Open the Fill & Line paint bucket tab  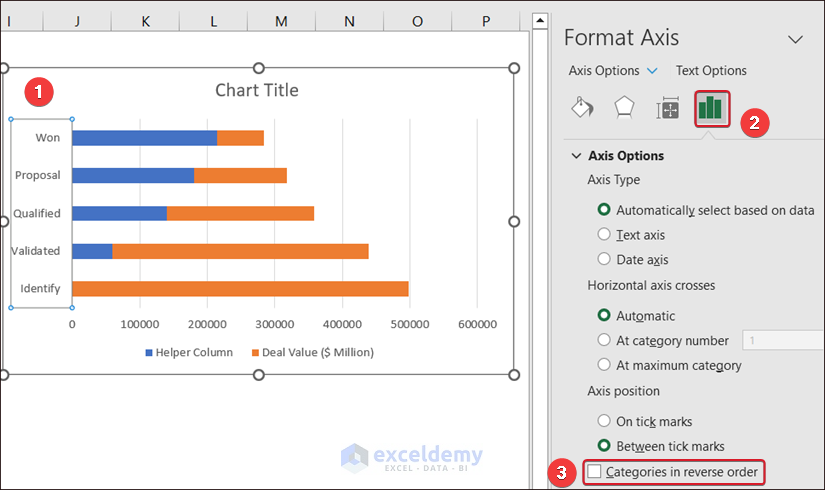coord(582,108)
